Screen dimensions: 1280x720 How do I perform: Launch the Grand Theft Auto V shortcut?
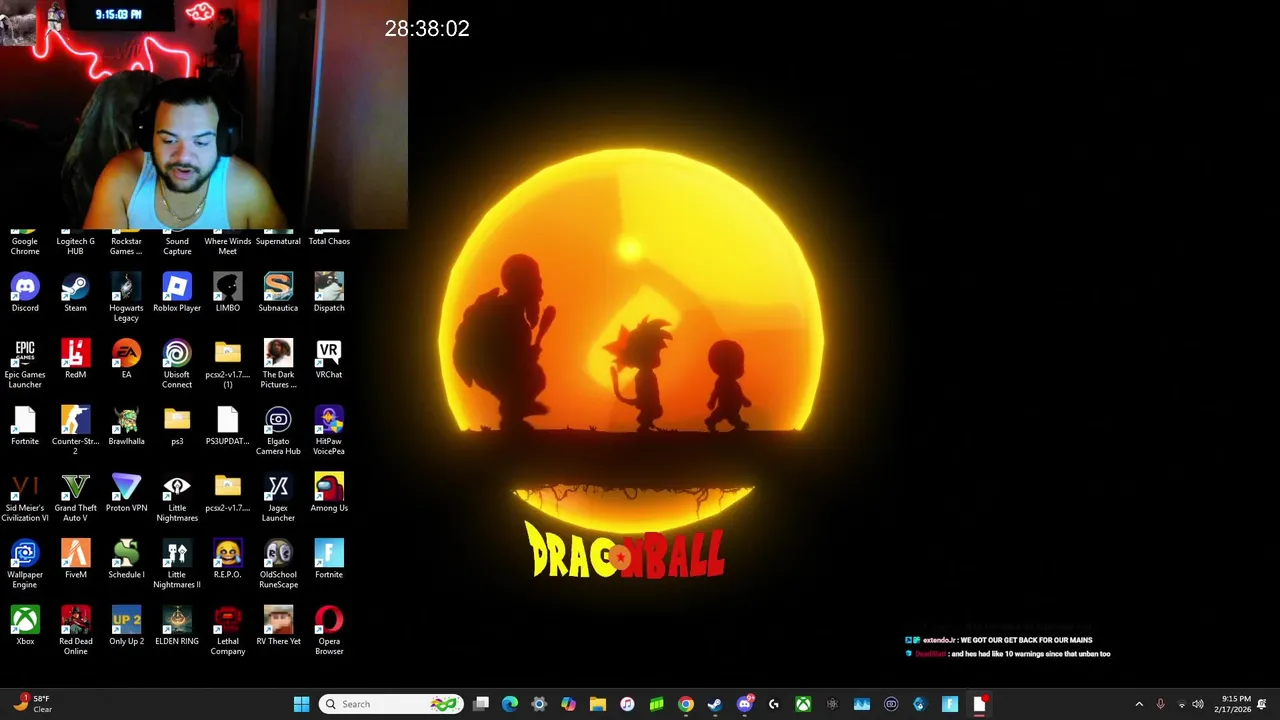tap(75, 499)
